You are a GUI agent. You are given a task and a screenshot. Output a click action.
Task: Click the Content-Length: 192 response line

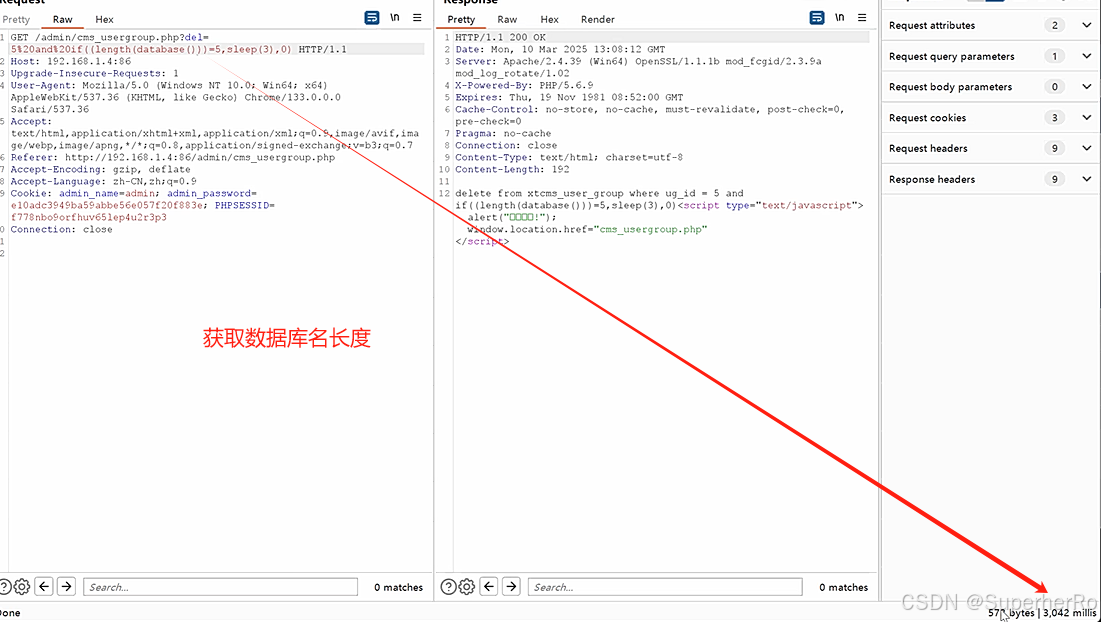pyautogui.click(x=512, y=169)
